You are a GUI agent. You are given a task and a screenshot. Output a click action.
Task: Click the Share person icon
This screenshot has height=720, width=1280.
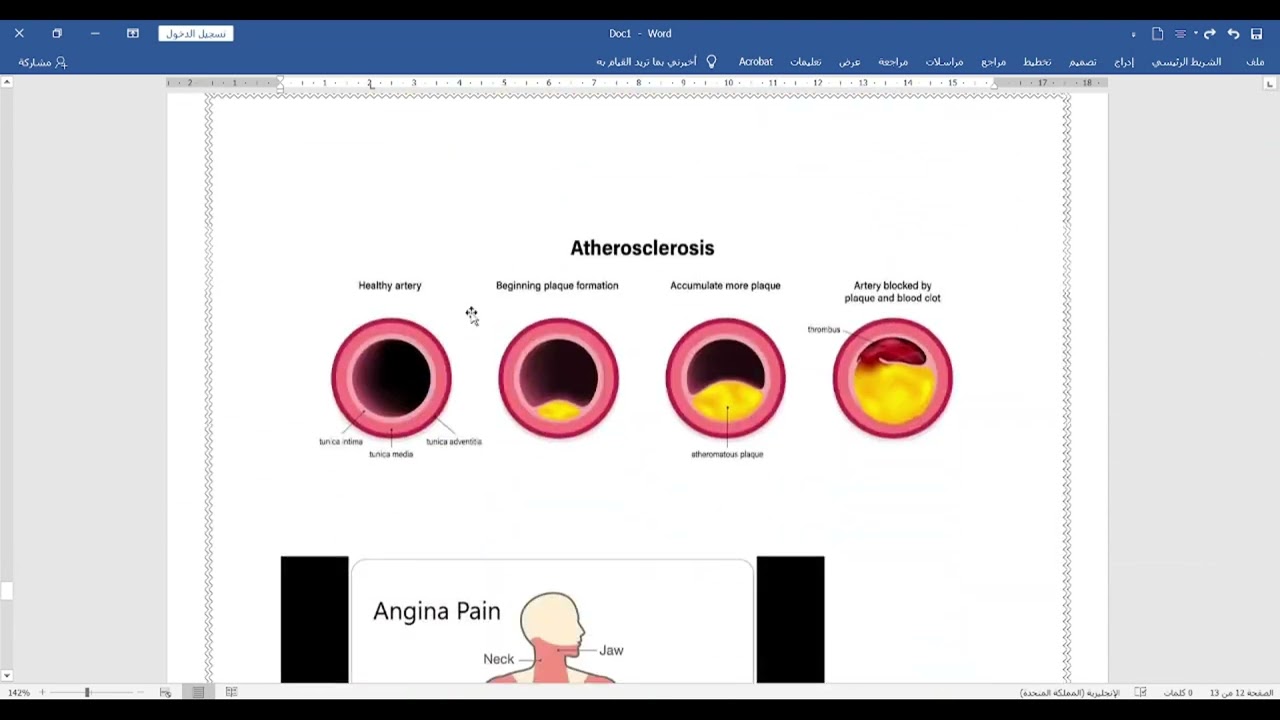click(61, 62)
